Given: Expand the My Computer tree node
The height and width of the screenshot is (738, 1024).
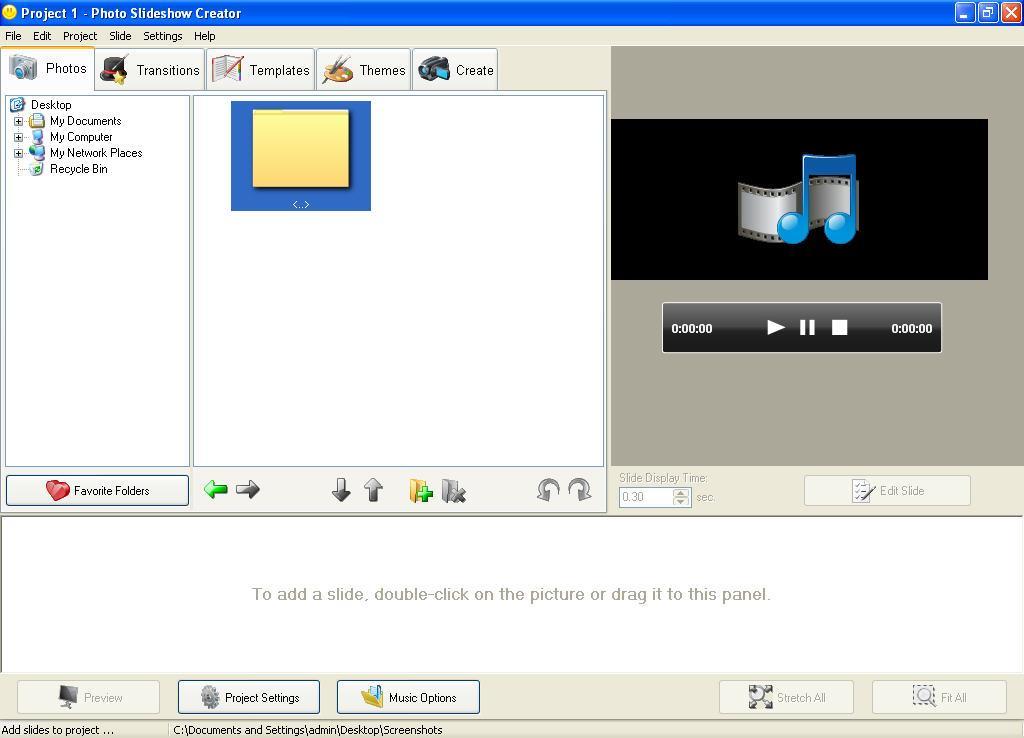Looking at the screenshot, I should (x=20, y=136).
